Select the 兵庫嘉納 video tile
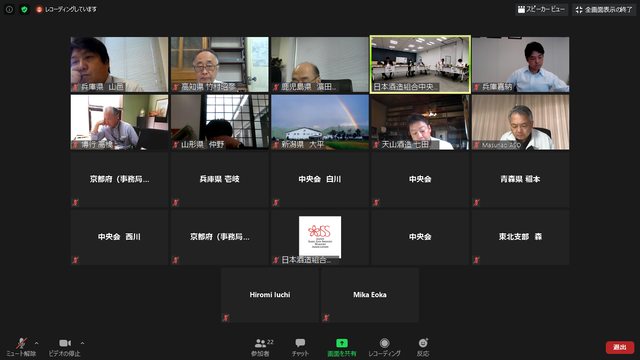This screenshot has height=360, width=640. click(x=520, y=64)
